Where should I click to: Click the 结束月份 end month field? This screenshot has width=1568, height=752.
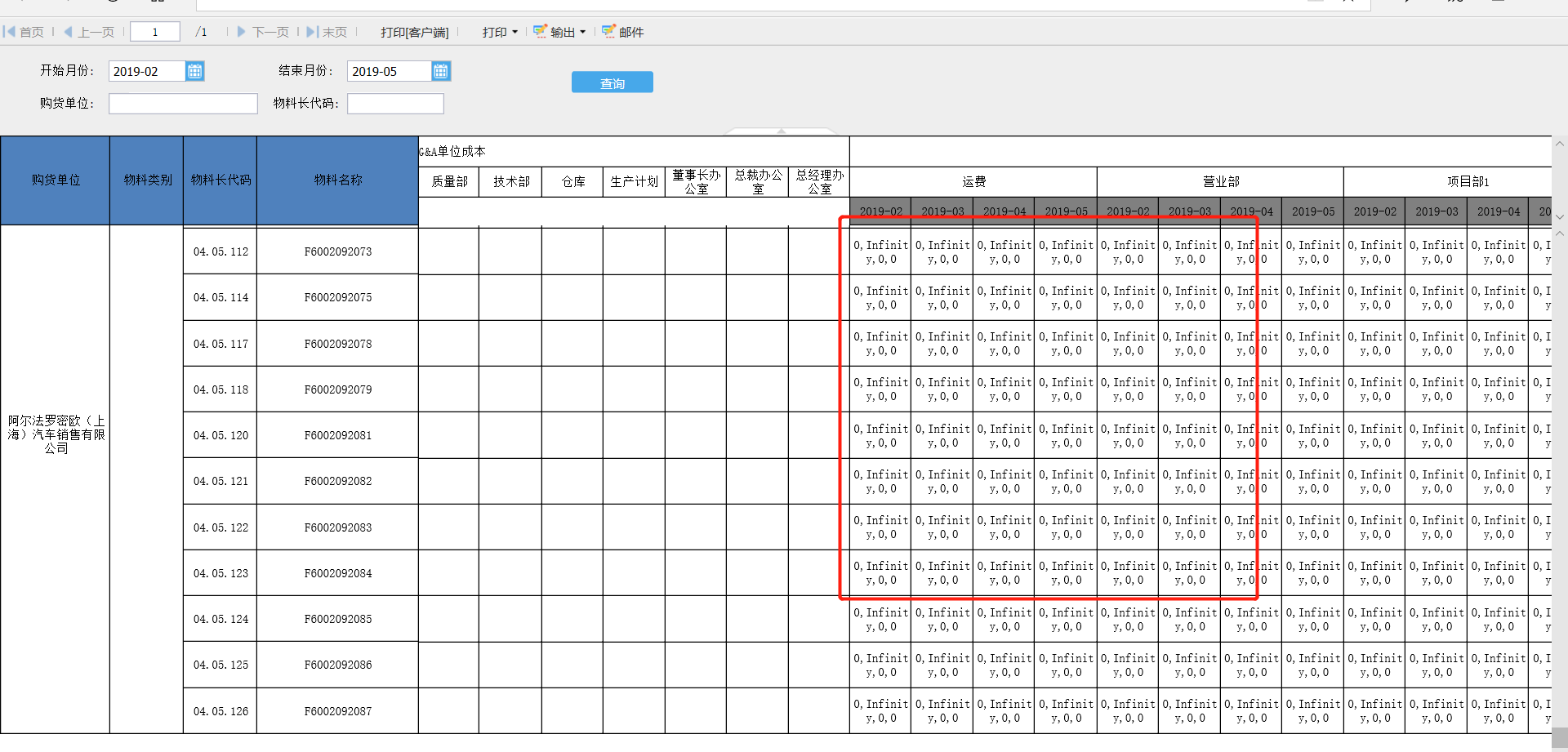389,71
